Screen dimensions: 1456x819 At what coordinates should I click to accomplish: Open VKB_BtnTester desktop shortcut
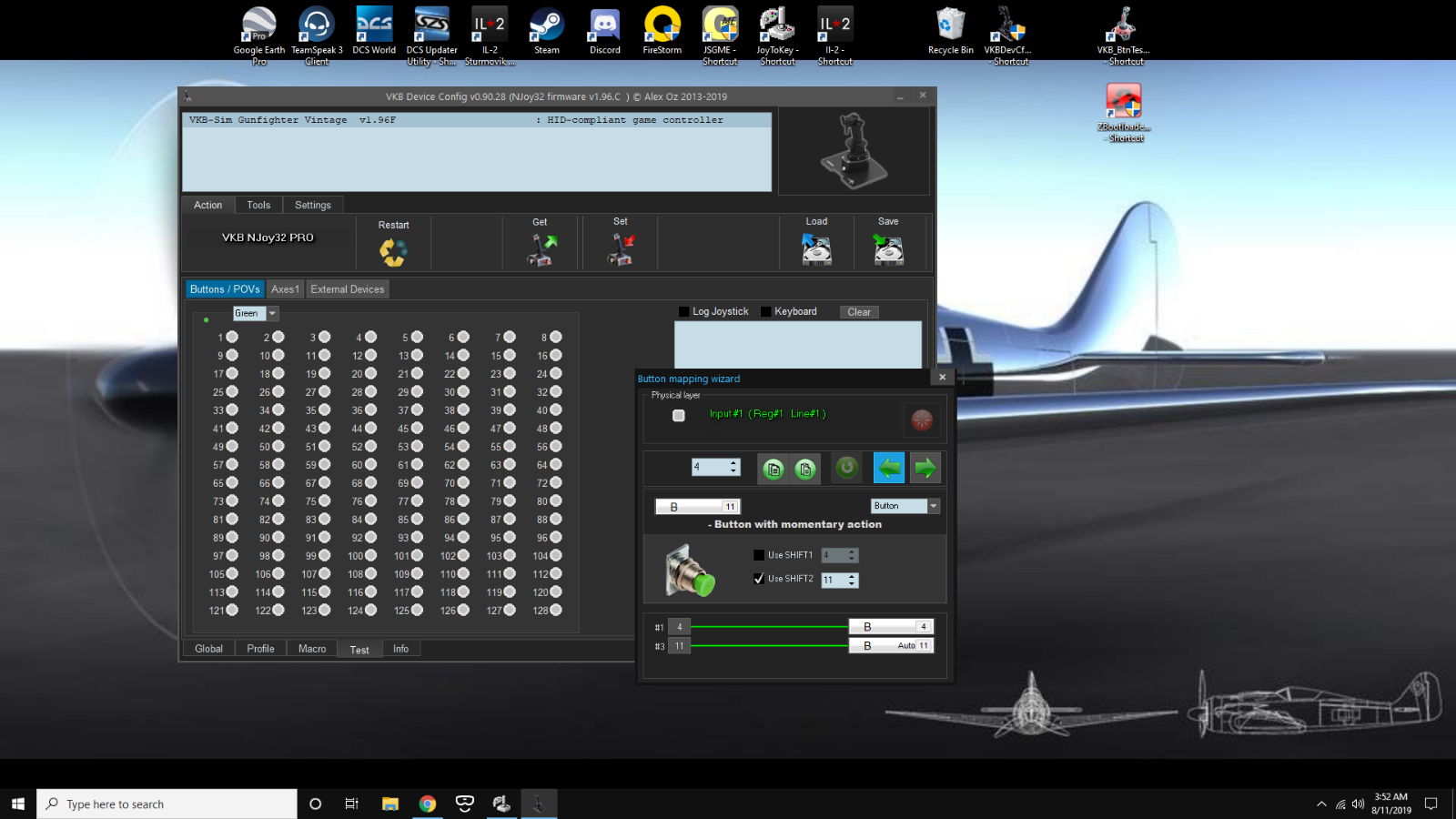point(1123,35)
